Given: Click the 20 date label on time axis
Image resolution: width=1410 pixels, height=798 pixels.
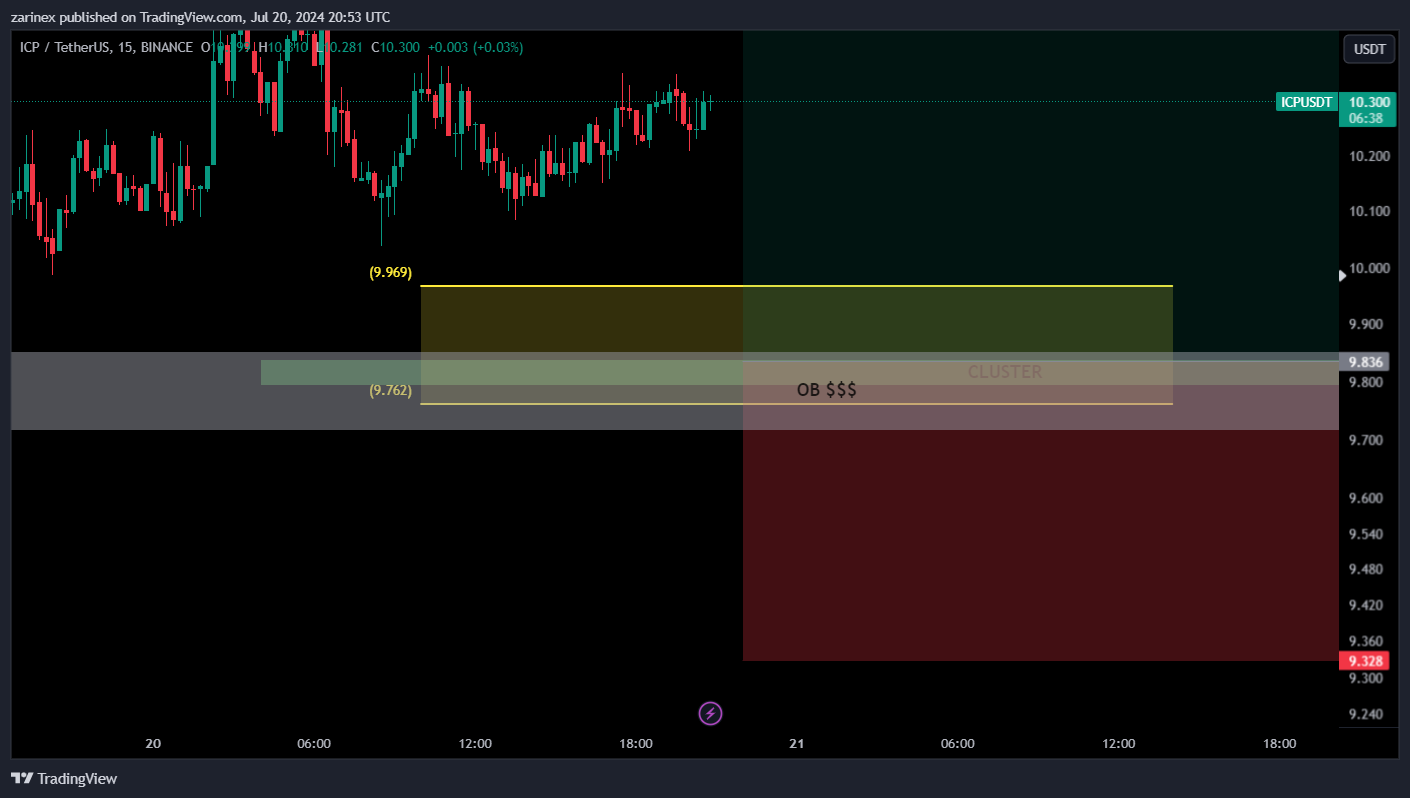Looking at the screenshot, I should pos(153,744).
